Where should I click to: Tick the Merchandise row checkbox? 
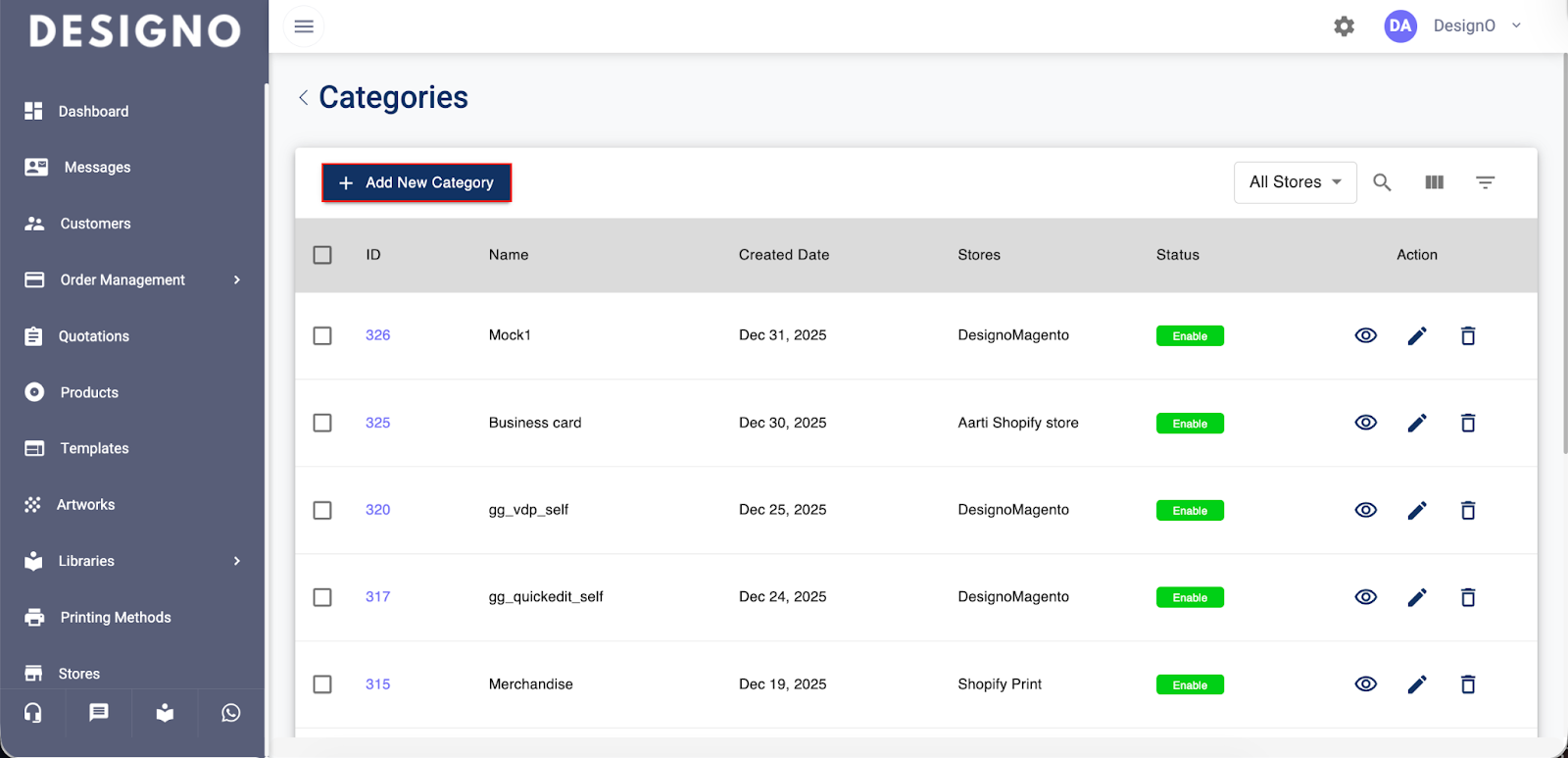322,684
